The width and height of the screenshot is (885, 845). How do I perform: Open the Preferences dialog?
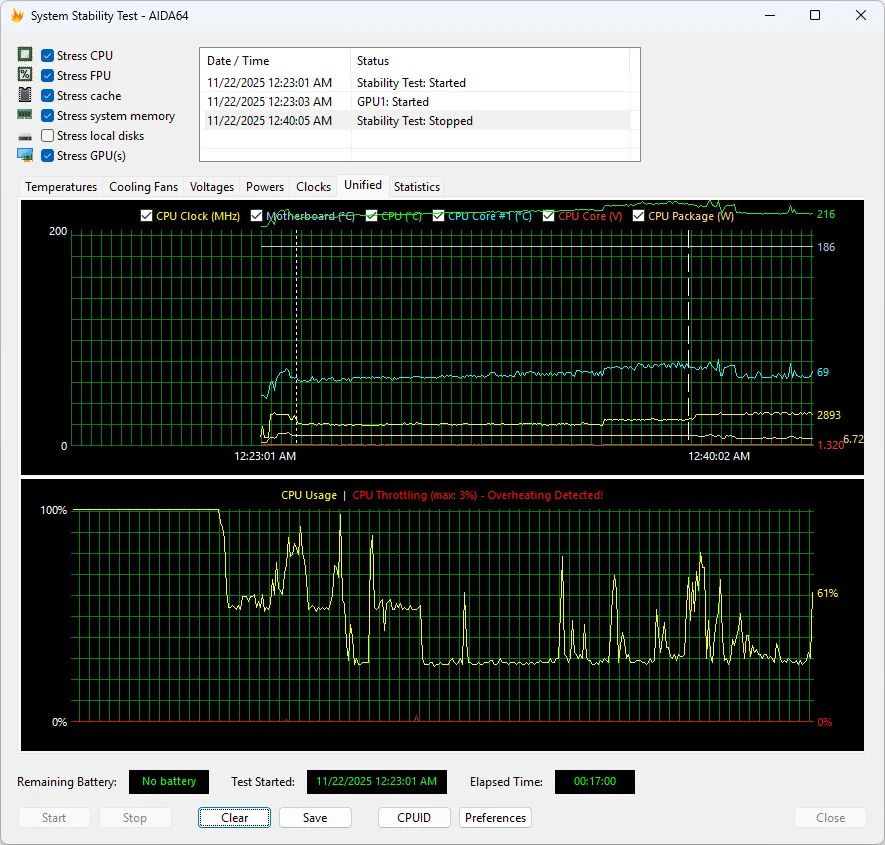click(x=495, y=817)
